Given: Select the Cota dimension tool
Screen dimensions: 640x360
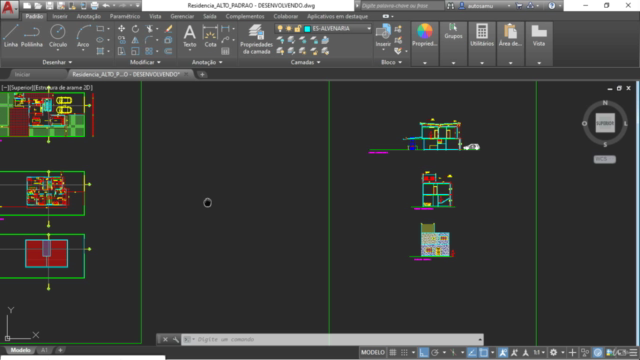Looking at the screenshot, I should click(x=210, y=36).
